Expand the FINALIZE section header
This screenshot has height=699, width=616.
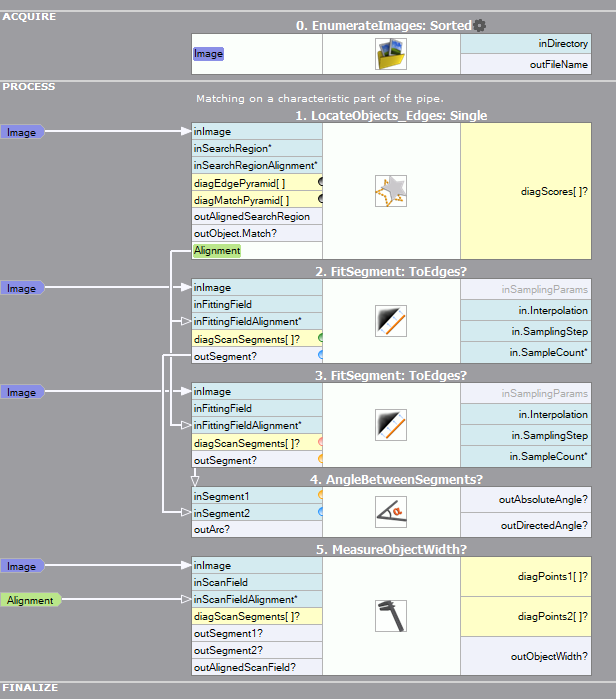[30, 688]
